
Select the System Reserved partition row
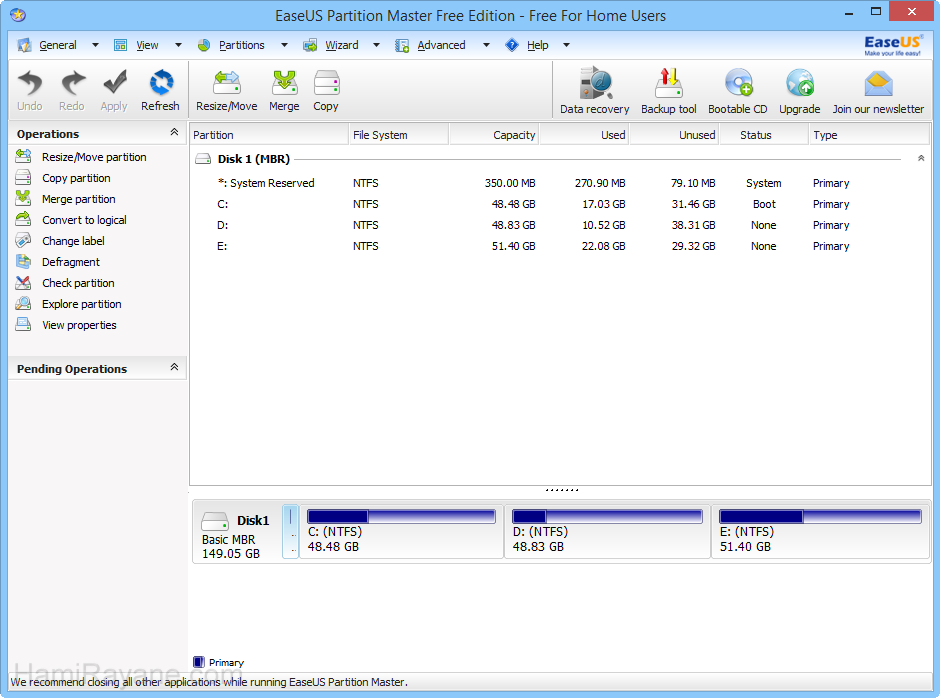[x=558, y=183]
